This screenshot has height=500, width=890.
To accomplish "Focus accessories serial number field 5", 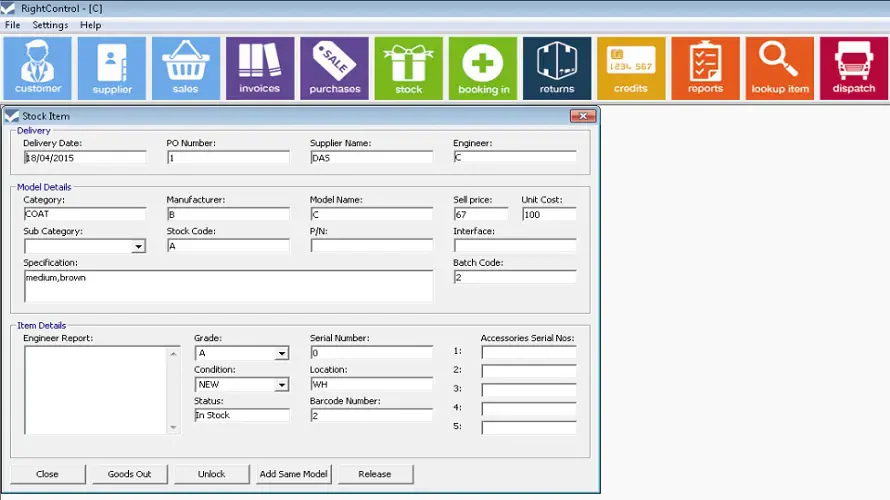I will click(529, 427).
